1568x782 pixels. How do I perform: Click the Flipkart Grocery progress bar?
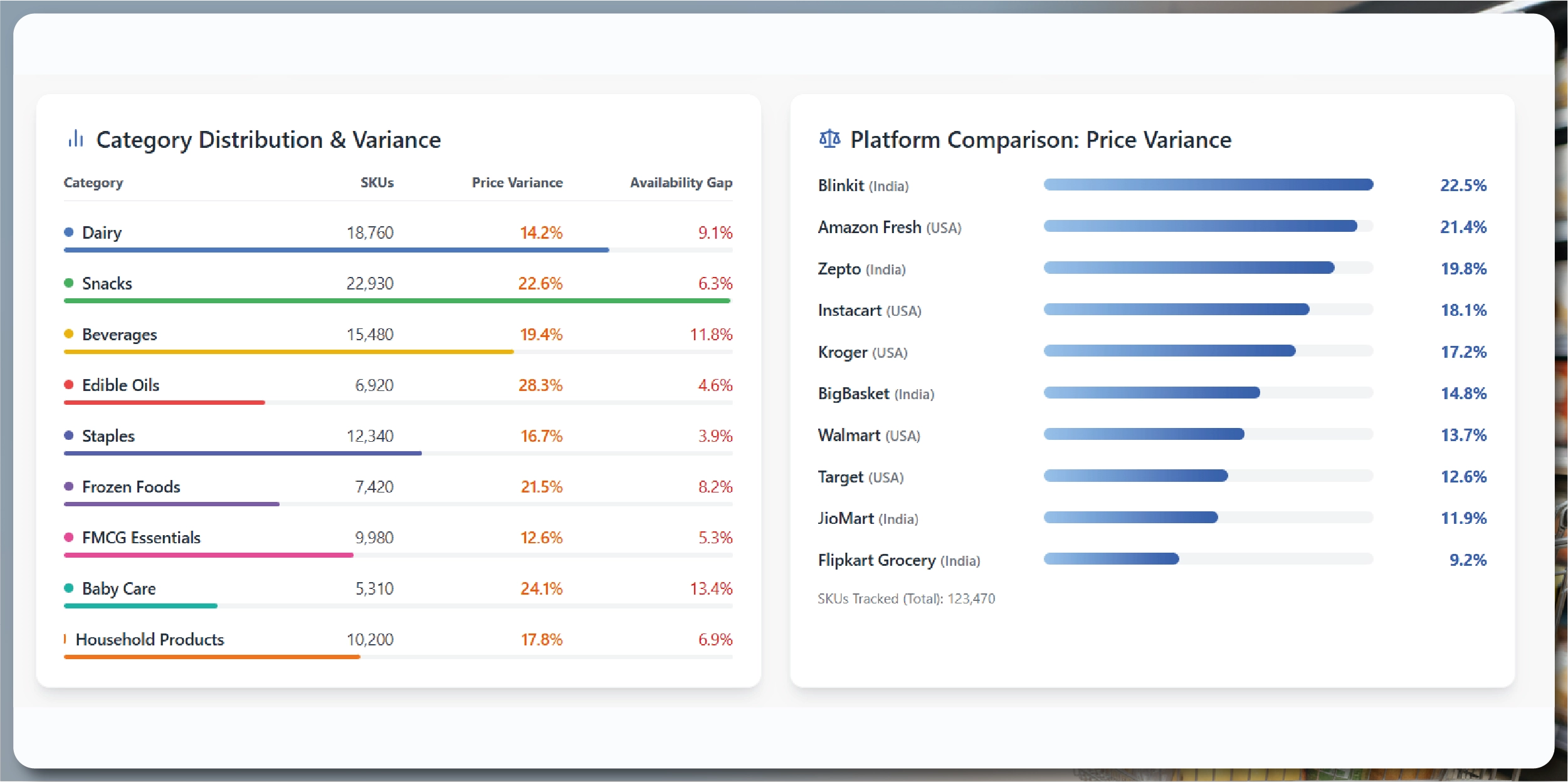click(1112, 559)
